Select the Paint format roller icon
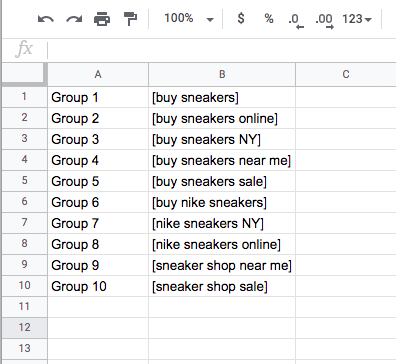The height and width of the screenshot is (364, 396). click(x=130, y=19)
